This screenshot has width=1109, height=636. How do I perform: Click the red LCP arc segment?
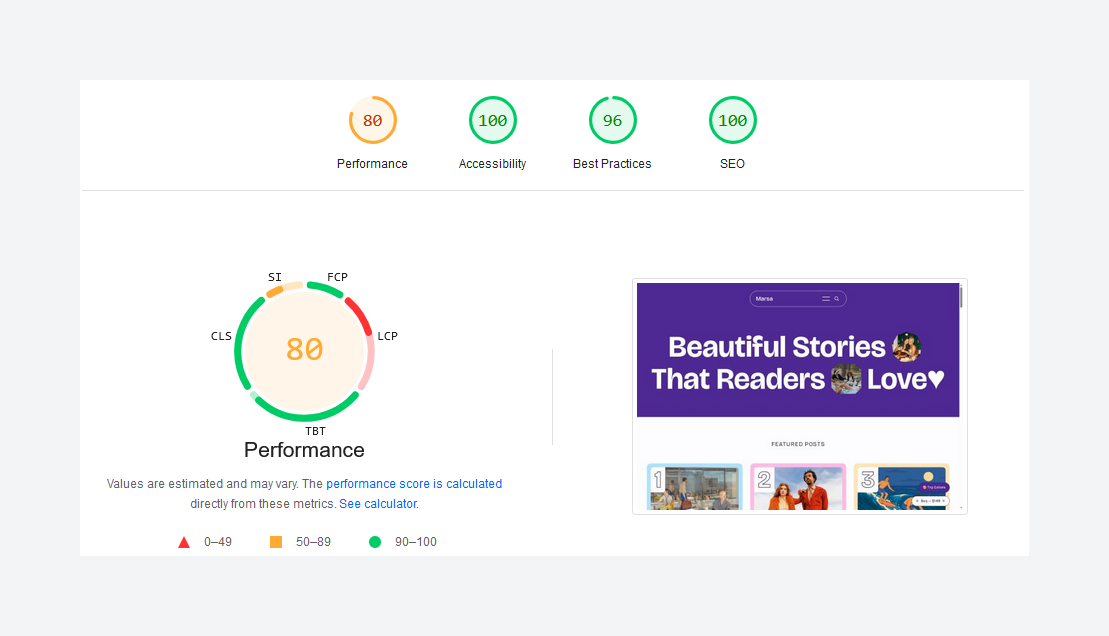click(x=360, y=315)
